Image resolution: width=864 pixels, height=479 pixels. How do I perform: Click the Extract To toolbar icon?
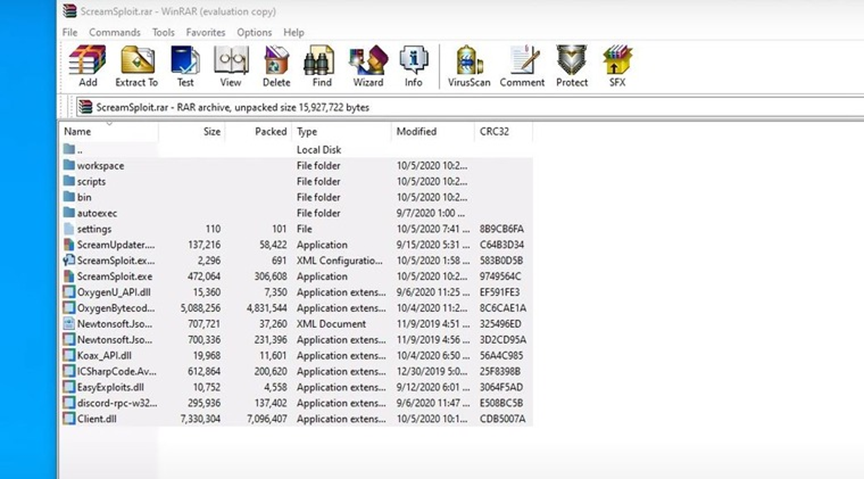pyautogui.click(x=136, y=66)
